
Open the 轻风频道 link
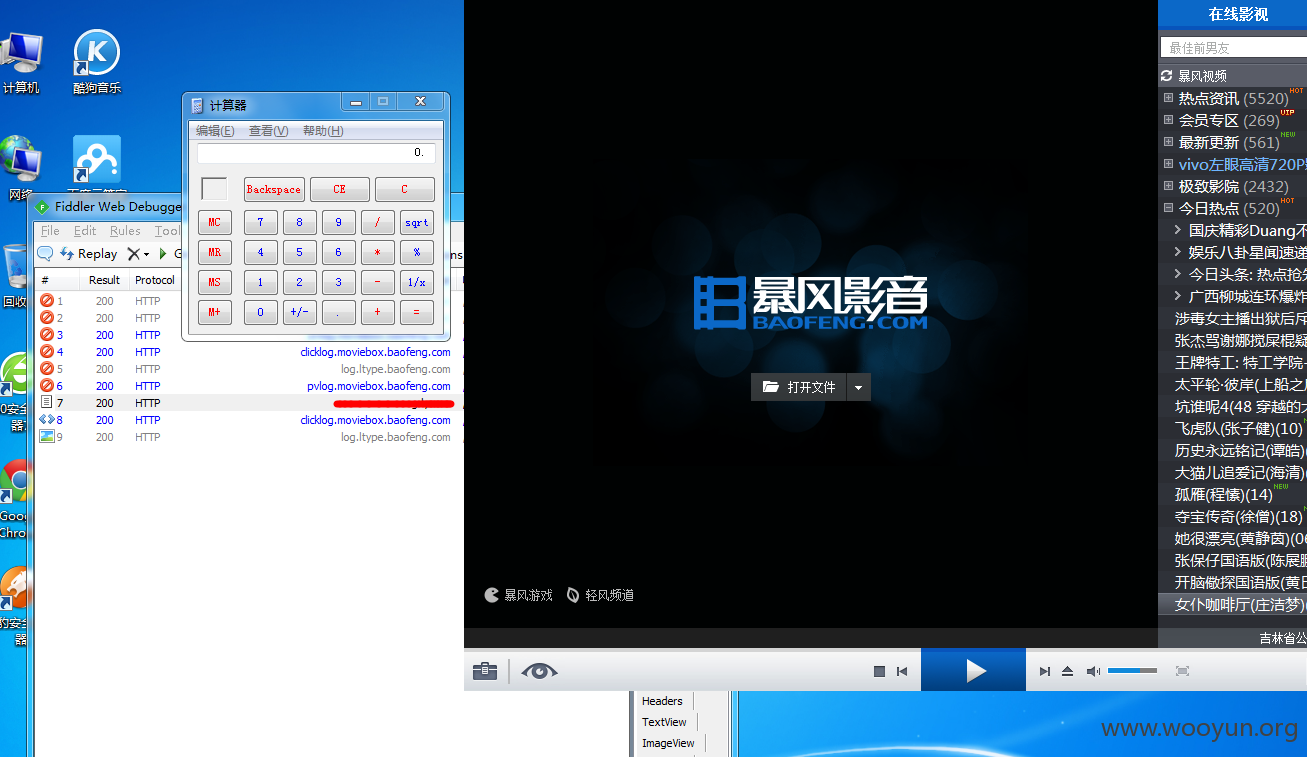click(x=600, y=595)
